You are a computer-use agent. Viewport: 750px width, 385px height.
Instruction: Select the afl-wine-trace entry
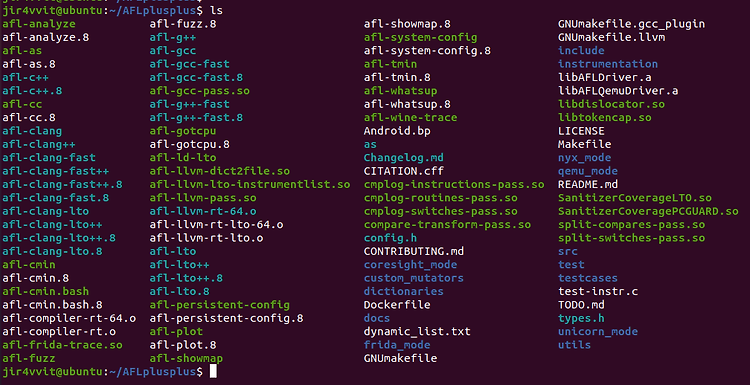[410, 118]
